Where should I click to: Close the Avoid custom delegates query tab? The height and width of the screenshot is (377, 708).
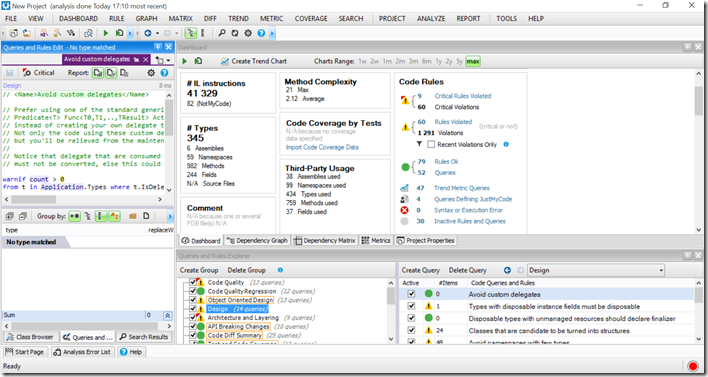tap(145, 59)
